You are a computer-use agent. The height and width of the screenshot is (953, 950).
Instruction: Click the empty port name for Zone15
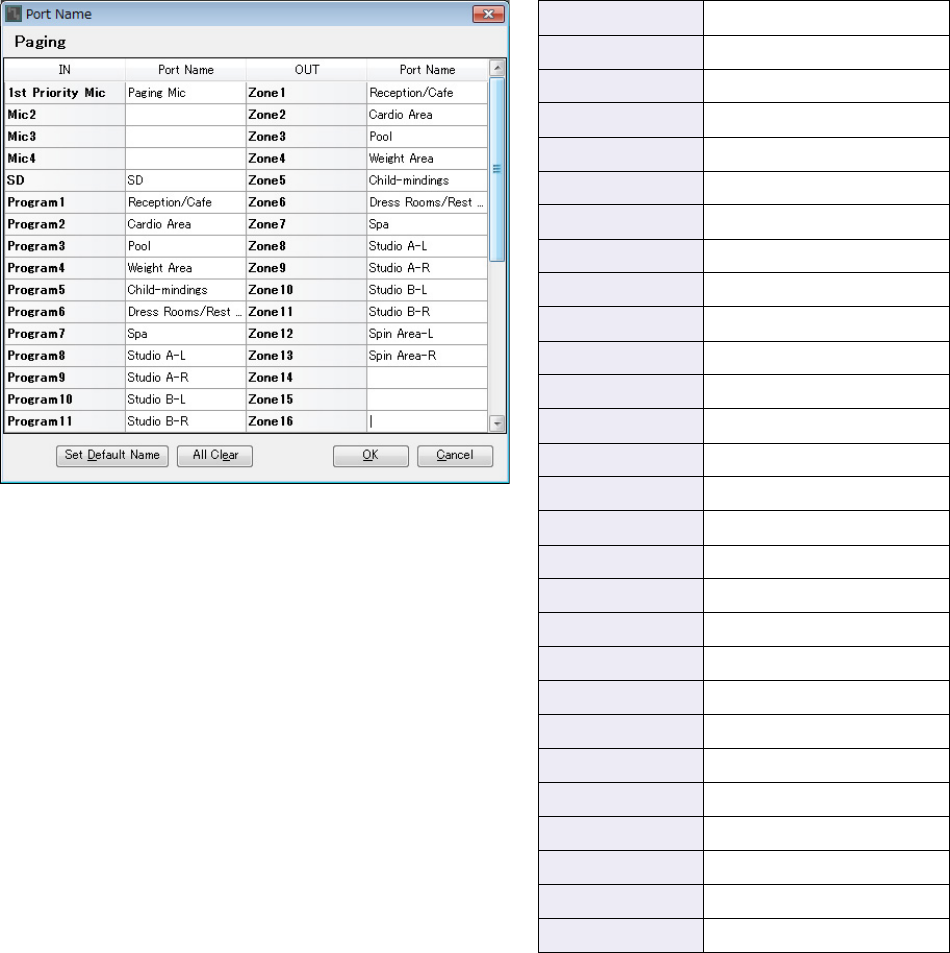(427, 399)
